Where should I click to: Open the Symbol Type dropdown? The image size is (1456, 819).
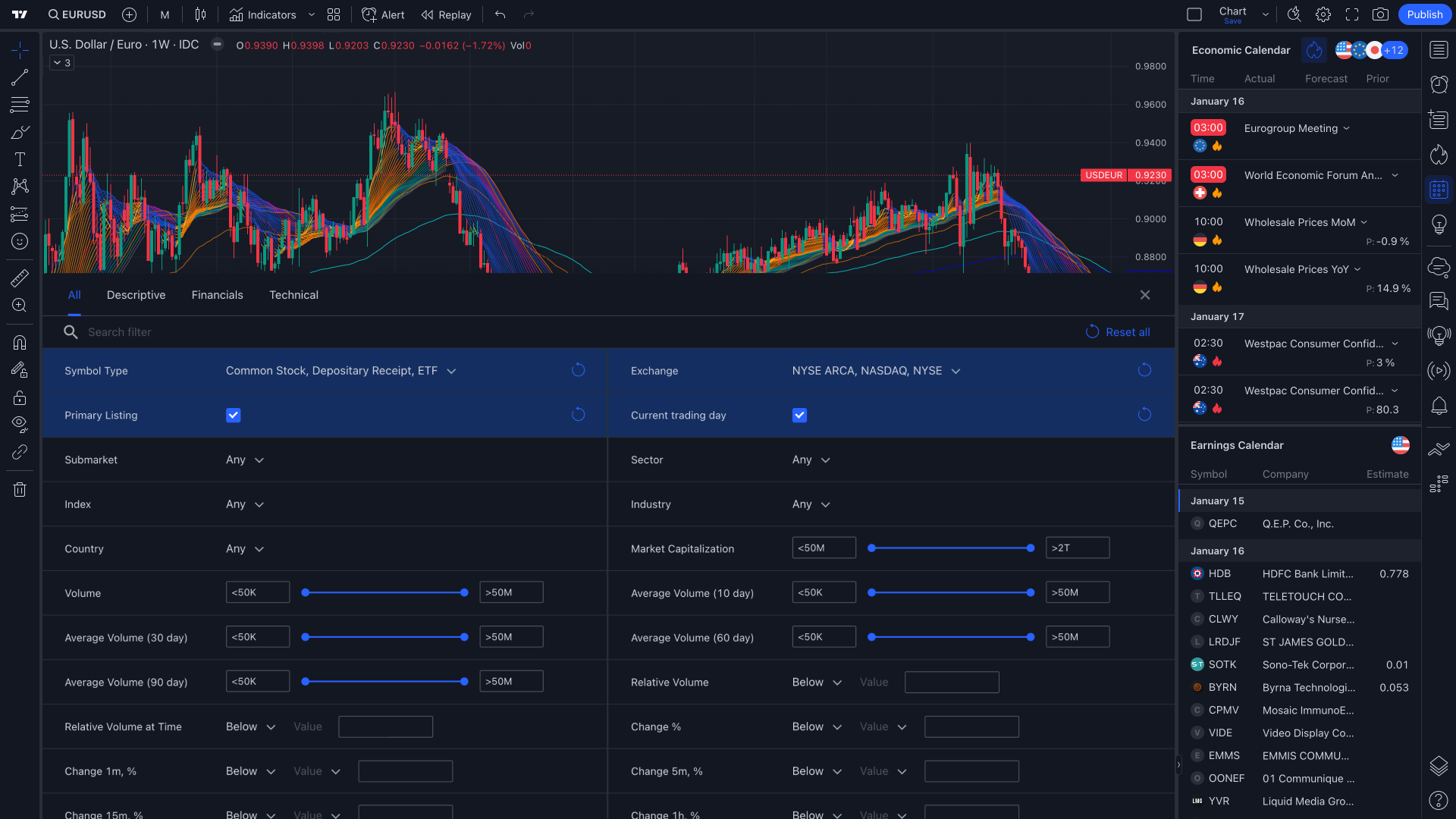[340, 371]
